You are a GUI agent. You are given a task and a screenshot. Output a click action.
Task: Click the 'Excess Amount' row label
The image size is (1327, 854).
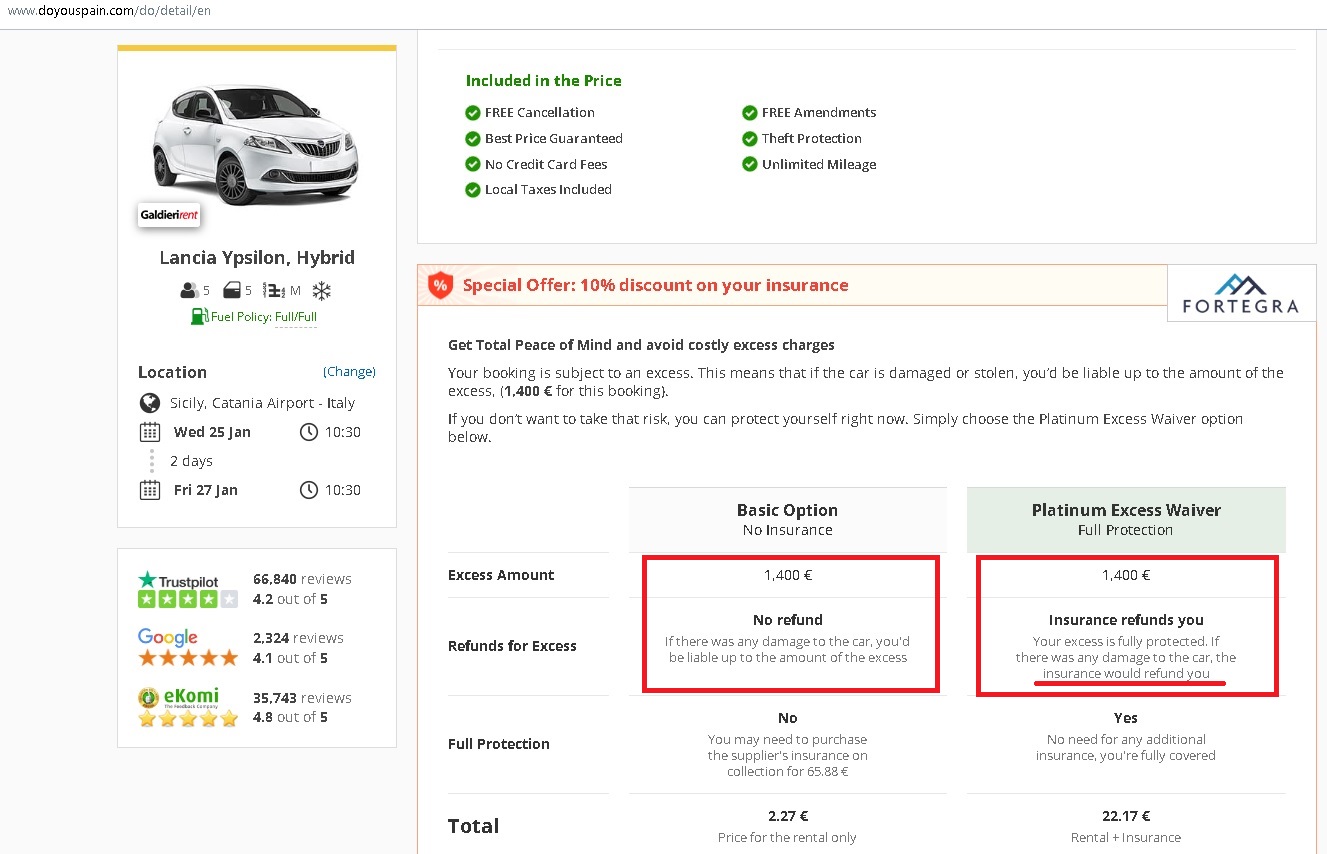pyautogui.click(x=501, y=575)
